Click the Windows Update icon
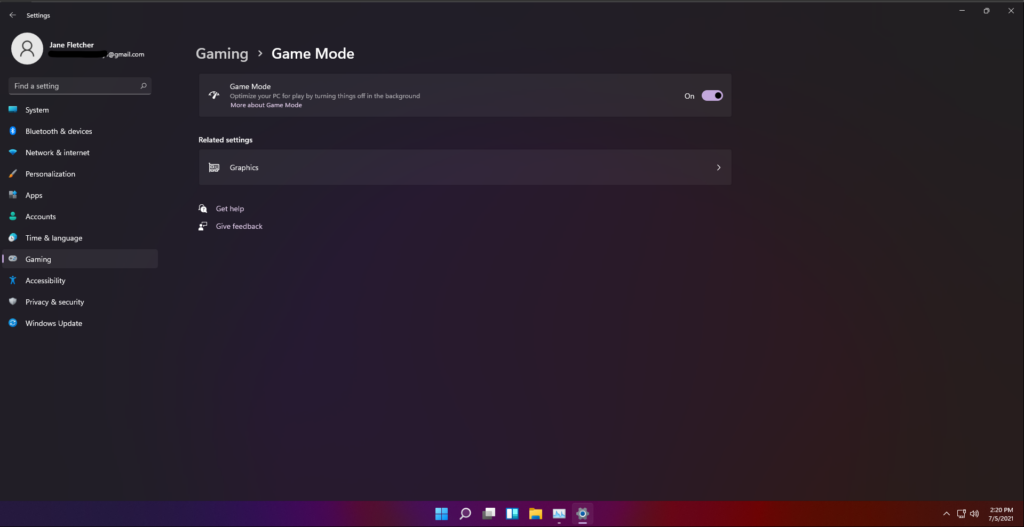This screenshot has height=527, width=1024. click(x=12, y=323)
